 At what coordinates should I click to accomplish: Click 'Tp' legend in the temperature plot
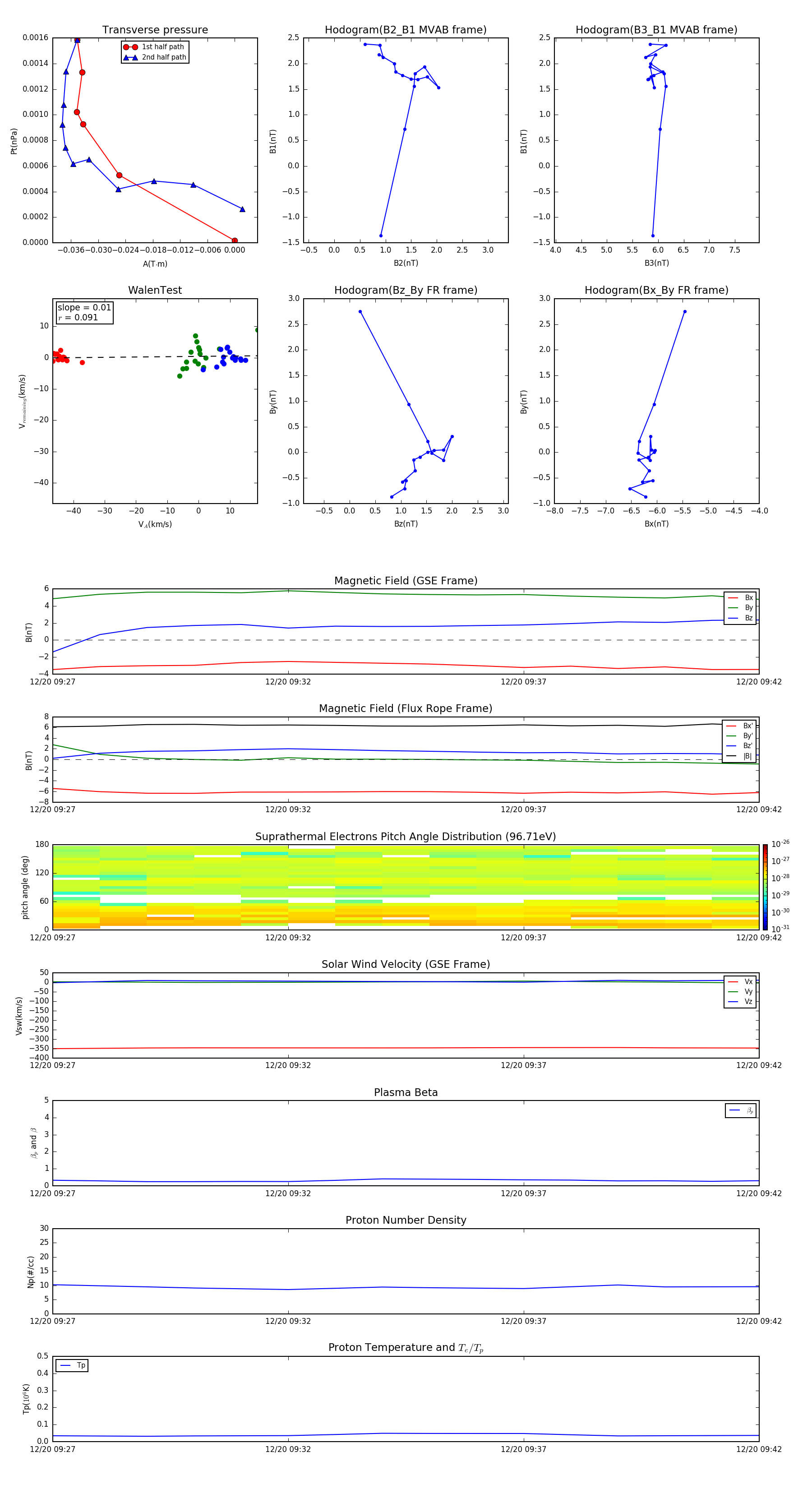[x=72, y=1365]
